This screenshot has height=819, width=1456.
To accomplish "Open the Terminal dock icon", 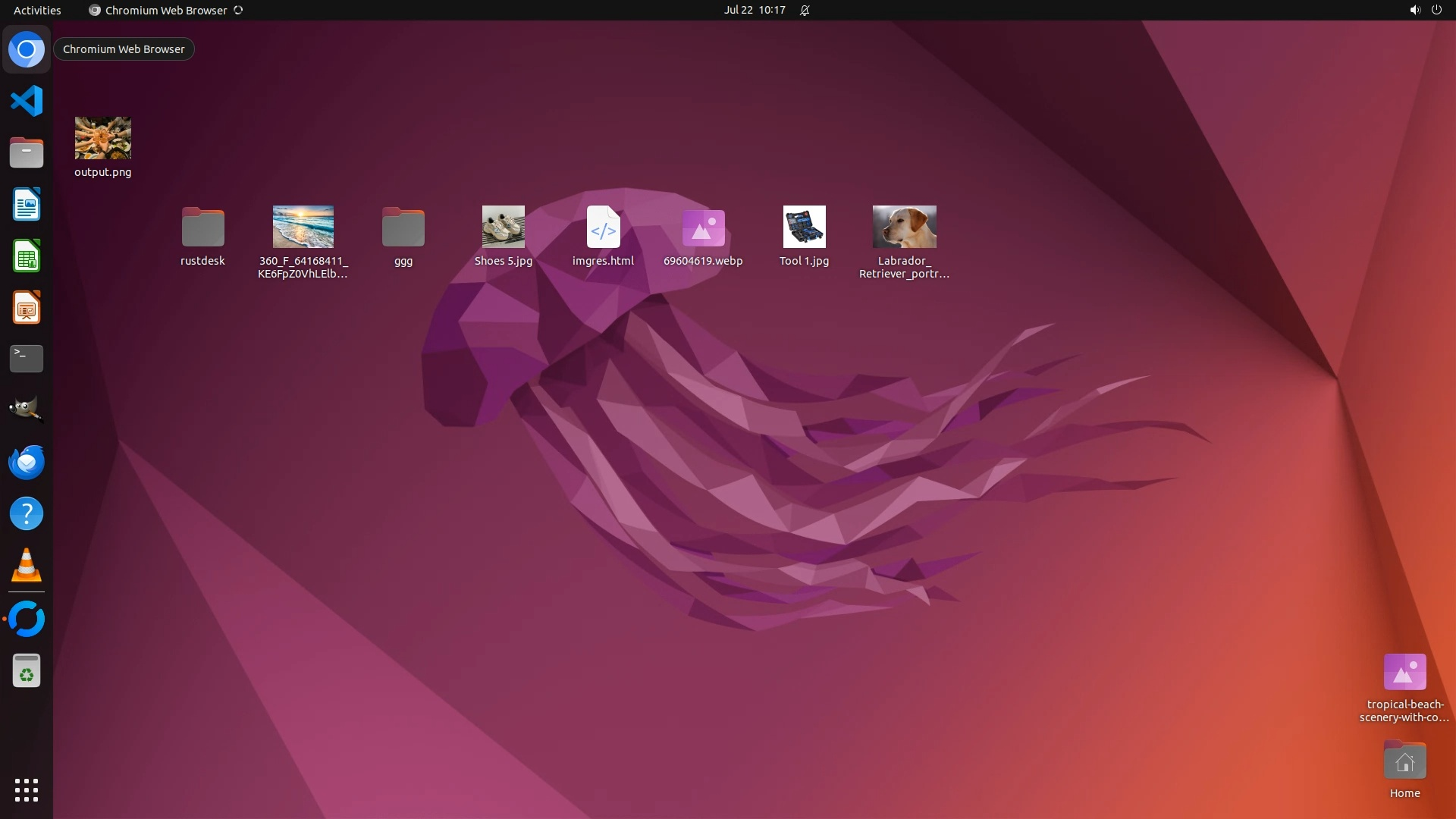I will (x=27, y=359).
